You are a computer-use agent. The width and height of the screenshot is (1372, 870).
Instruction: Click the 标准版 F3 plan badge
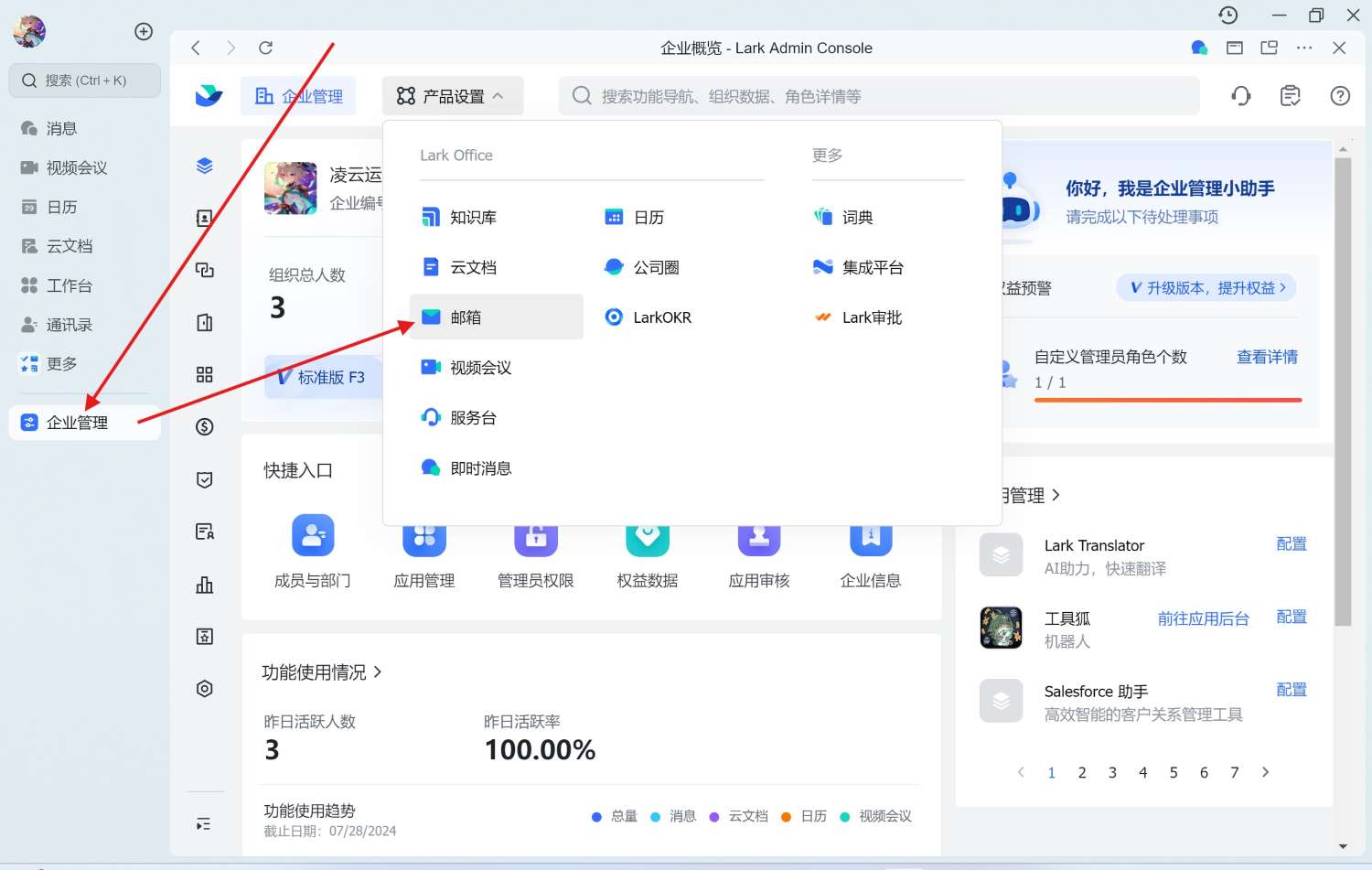[322, 377]
